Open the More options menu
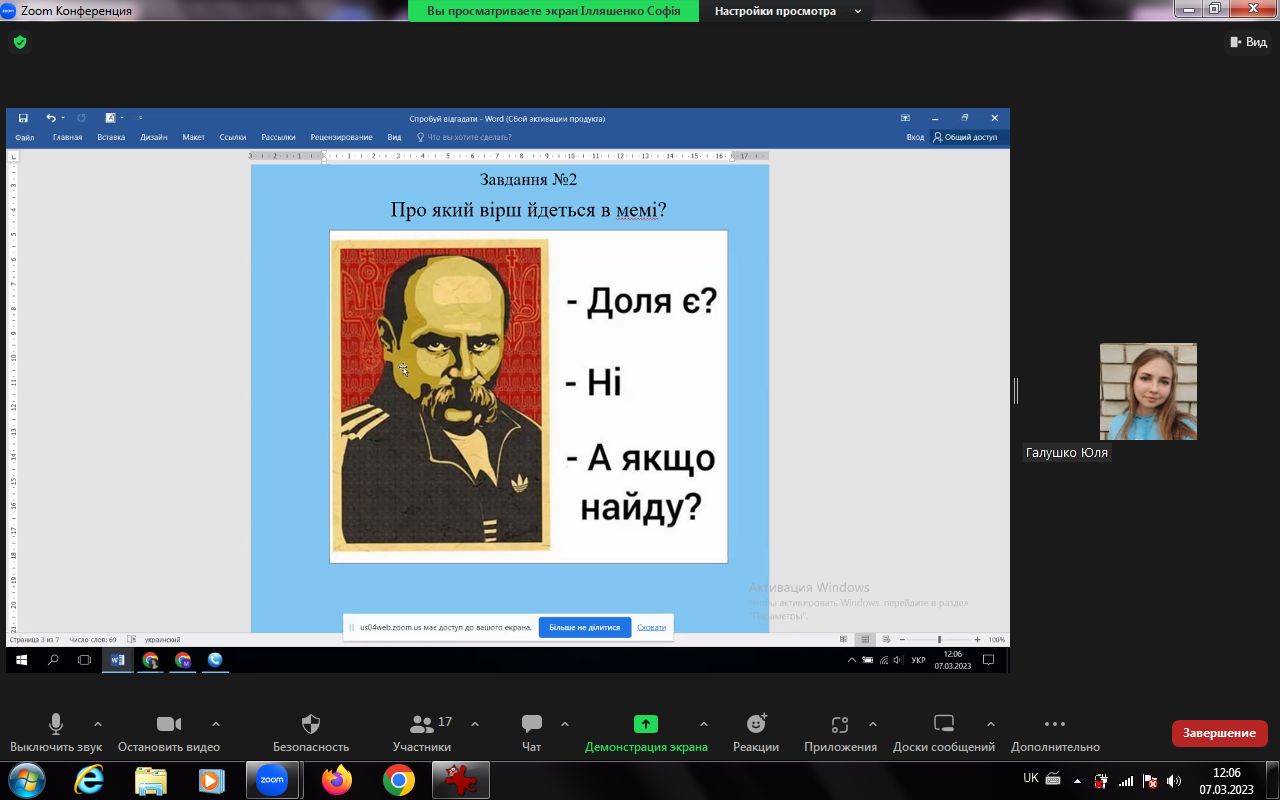Image resolution: width=1280 pixels, height=800 pixels. click(1055, 733)
